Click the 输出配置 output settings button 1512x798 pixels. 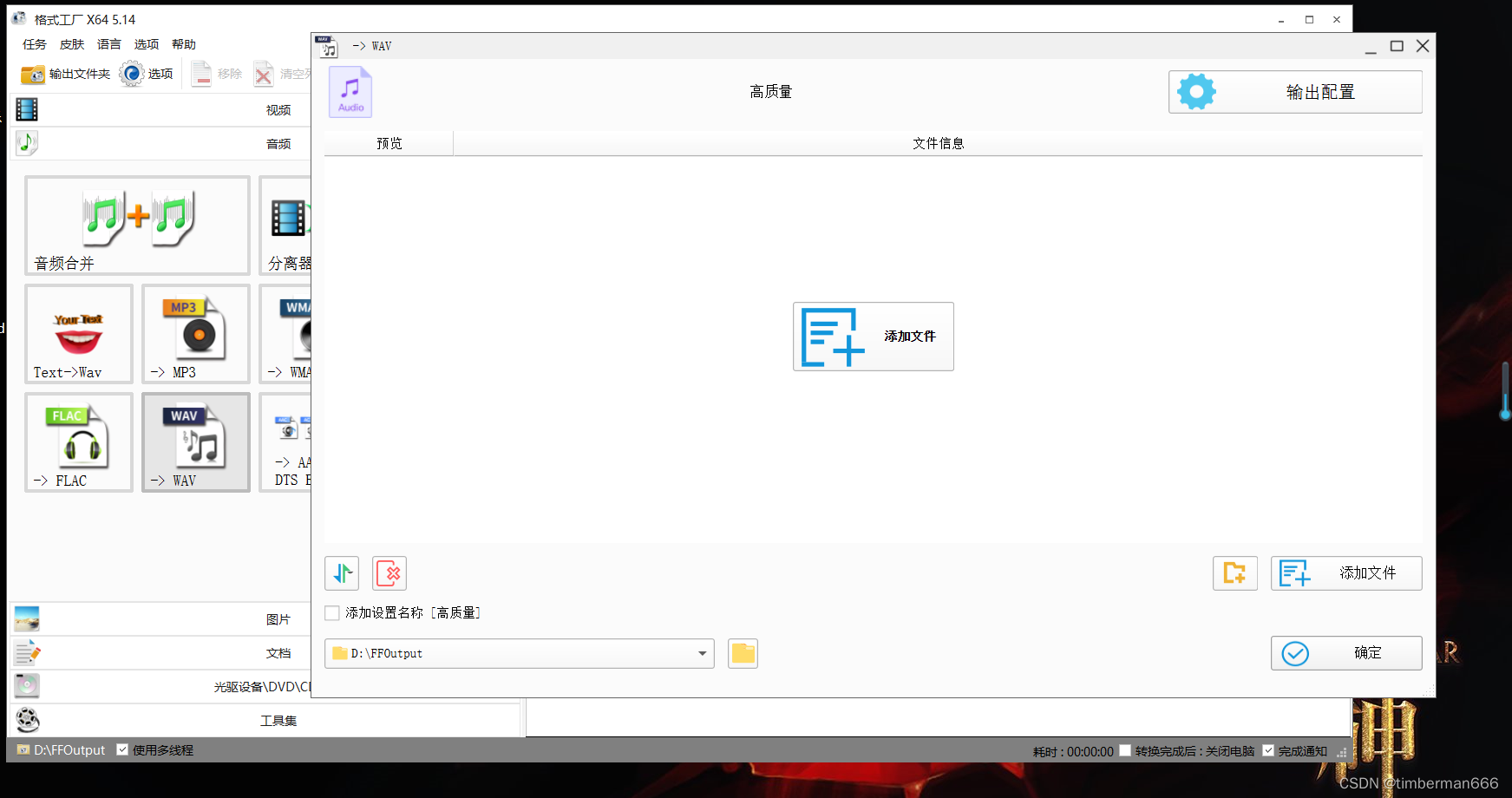1295,92
